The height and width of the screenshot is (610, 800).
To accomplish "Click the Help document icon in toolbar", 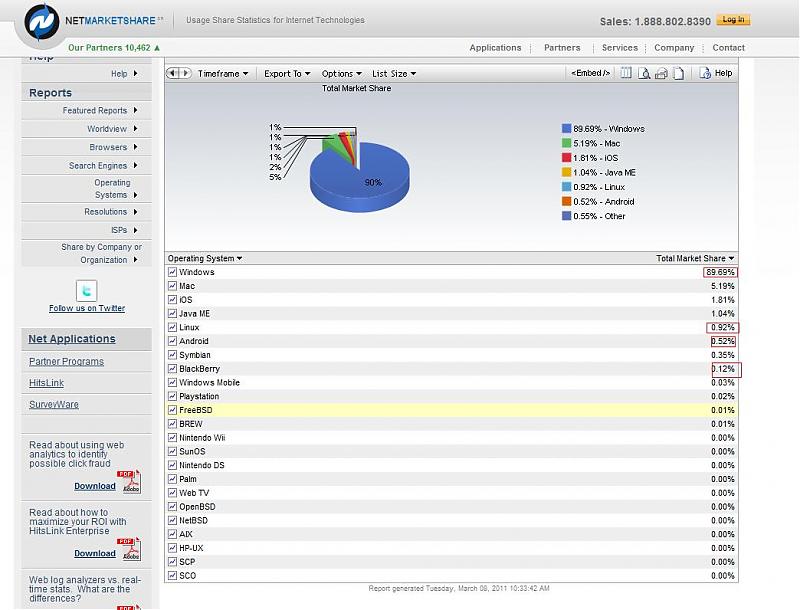I will pos(705,73).
